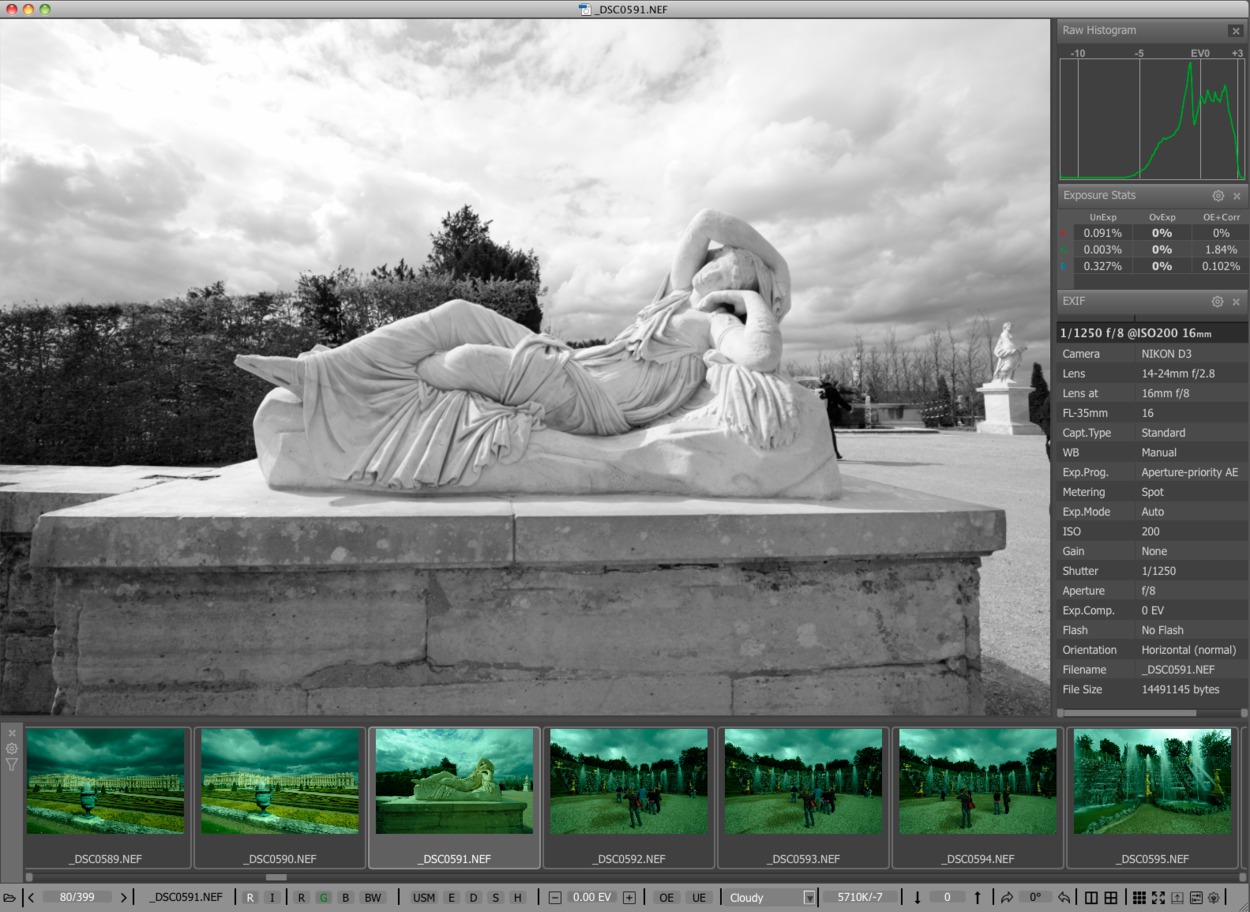The image size is (1250, 912).
Task: Switch to the four-pane grid layout
Action: 1109,898
